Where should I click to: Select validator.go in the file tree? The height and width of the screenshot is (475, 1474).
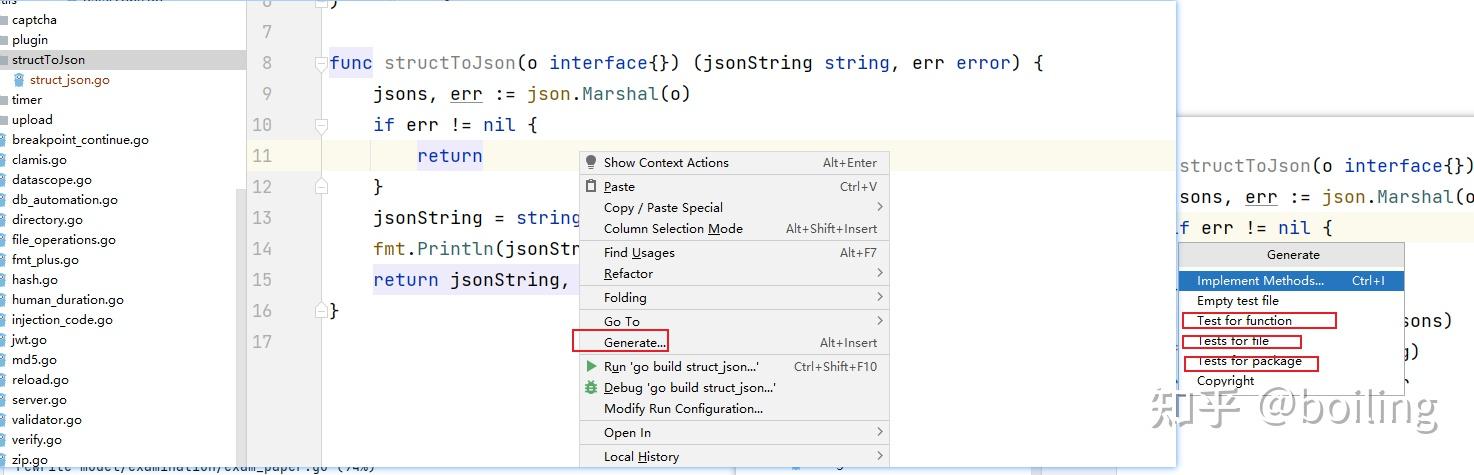click(46, 420)
